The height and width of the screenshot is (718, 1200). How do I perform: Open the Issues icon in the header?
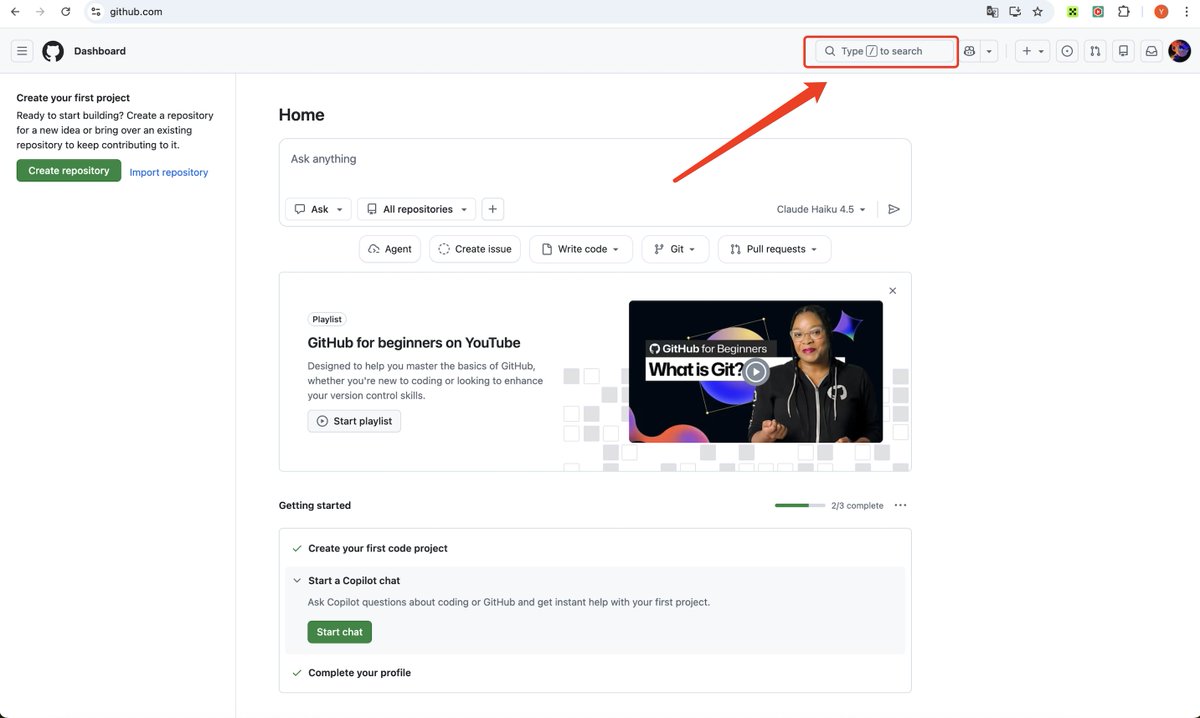1067,51
